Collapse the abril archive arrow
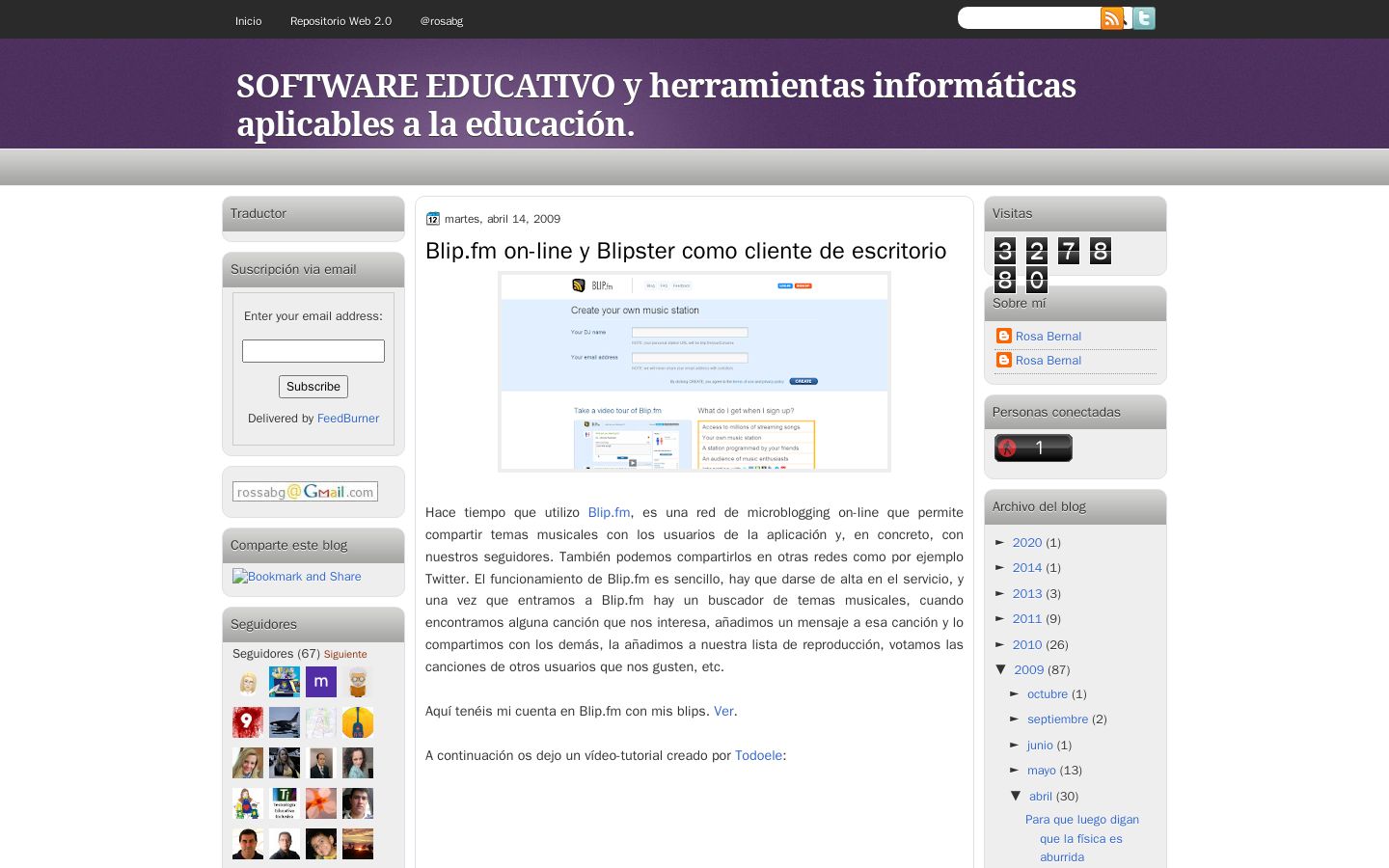 click(x=1017, y=796)
